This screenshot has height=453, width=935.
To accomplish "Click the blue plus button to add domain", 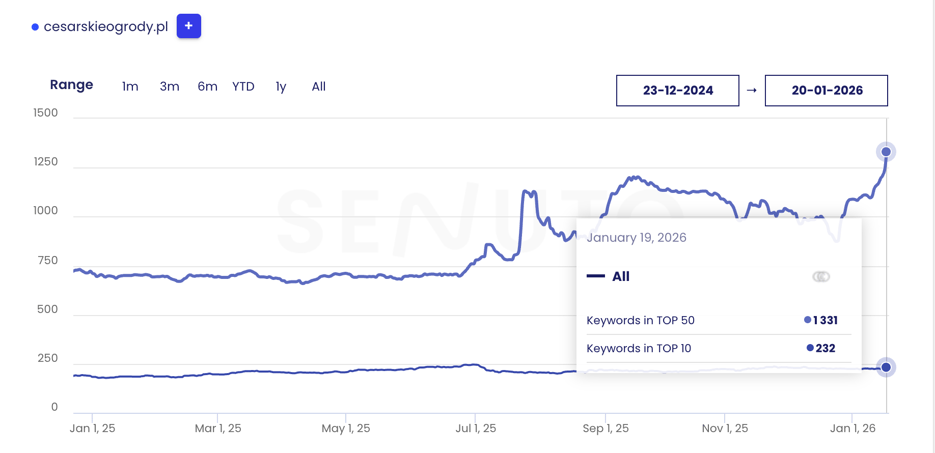I will click(x=188, y=26).
